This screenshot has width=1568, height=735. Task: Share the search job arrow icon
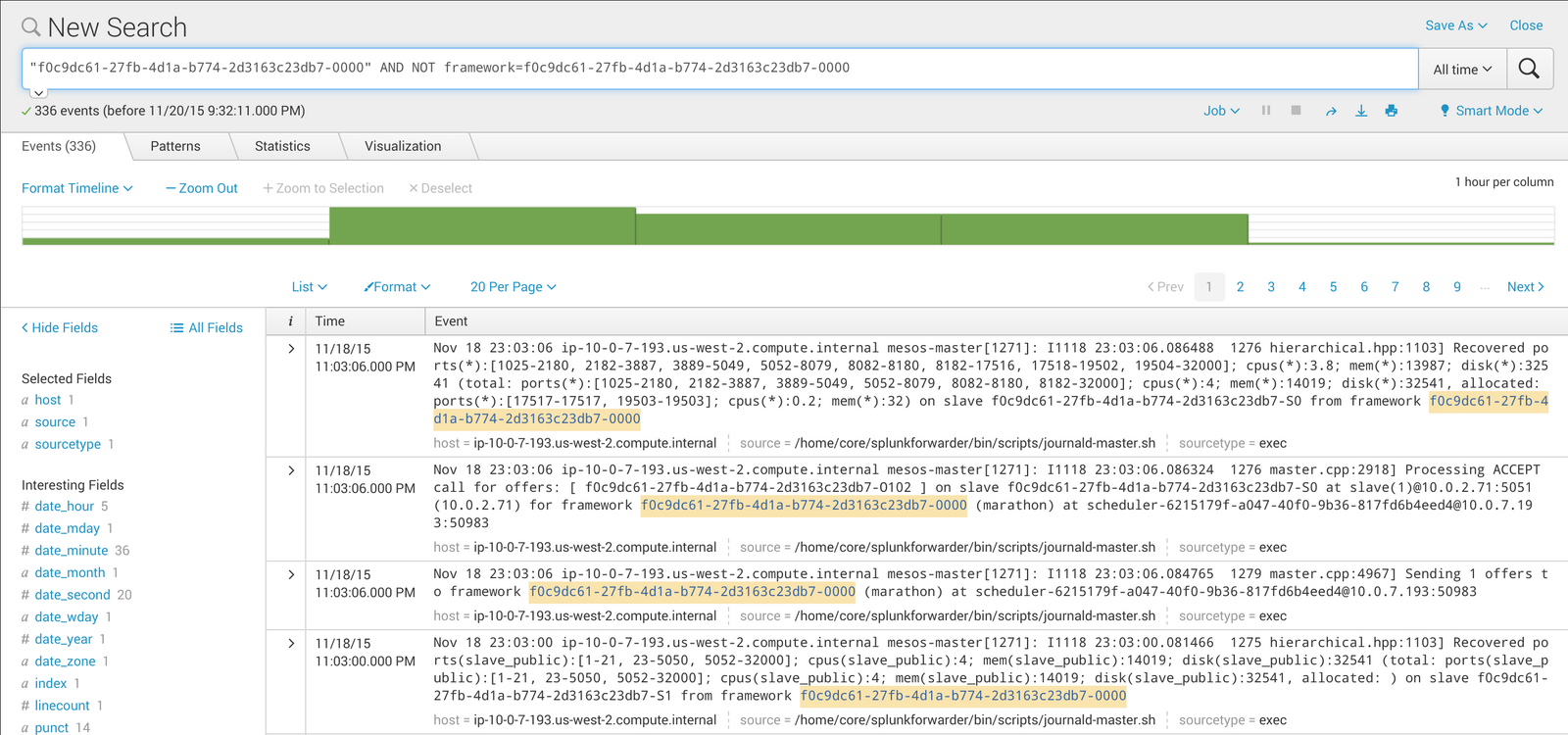click(1331, 112)
